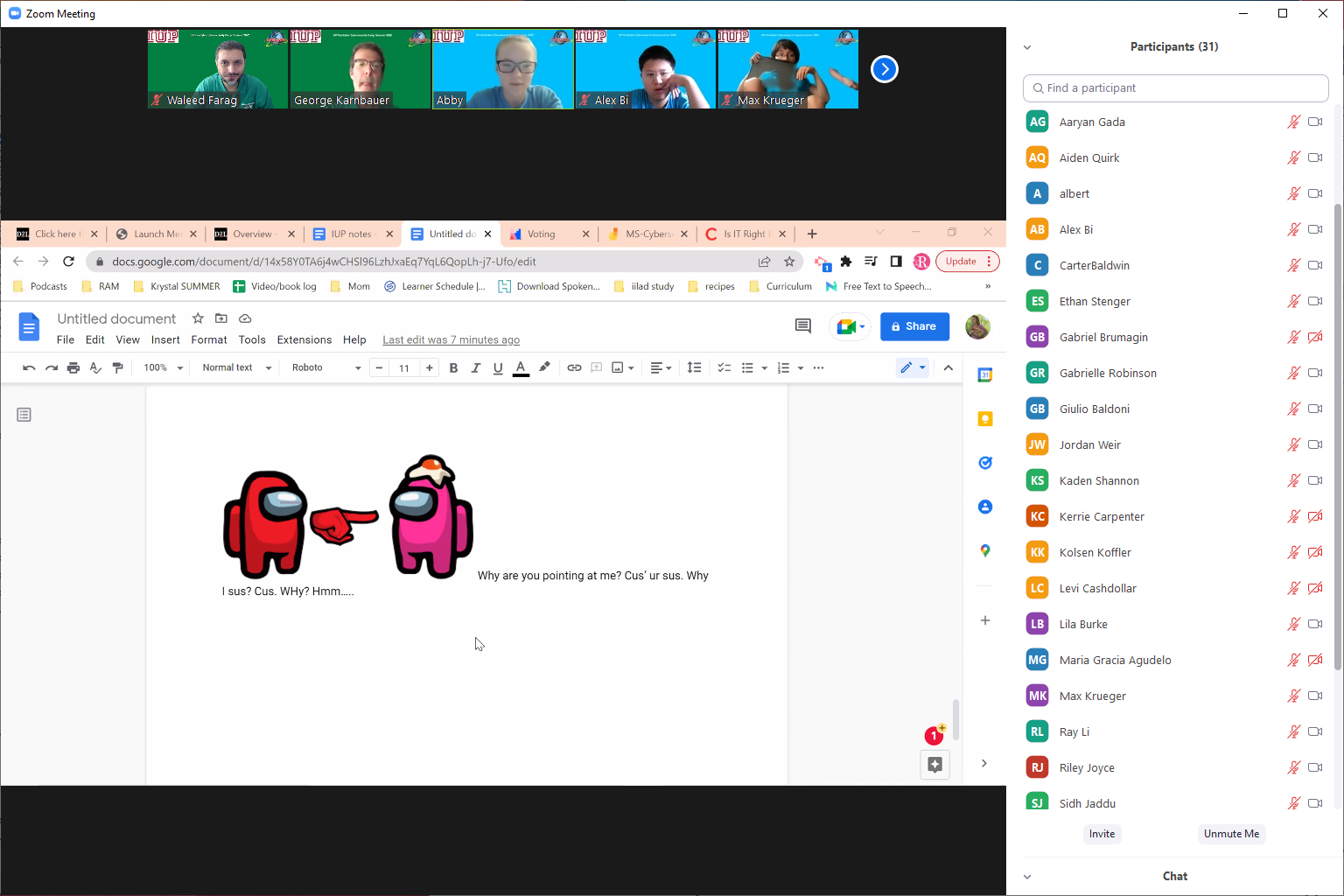
Task: Open Google Maps side panel icon
Action: click(x=985, y=550)
